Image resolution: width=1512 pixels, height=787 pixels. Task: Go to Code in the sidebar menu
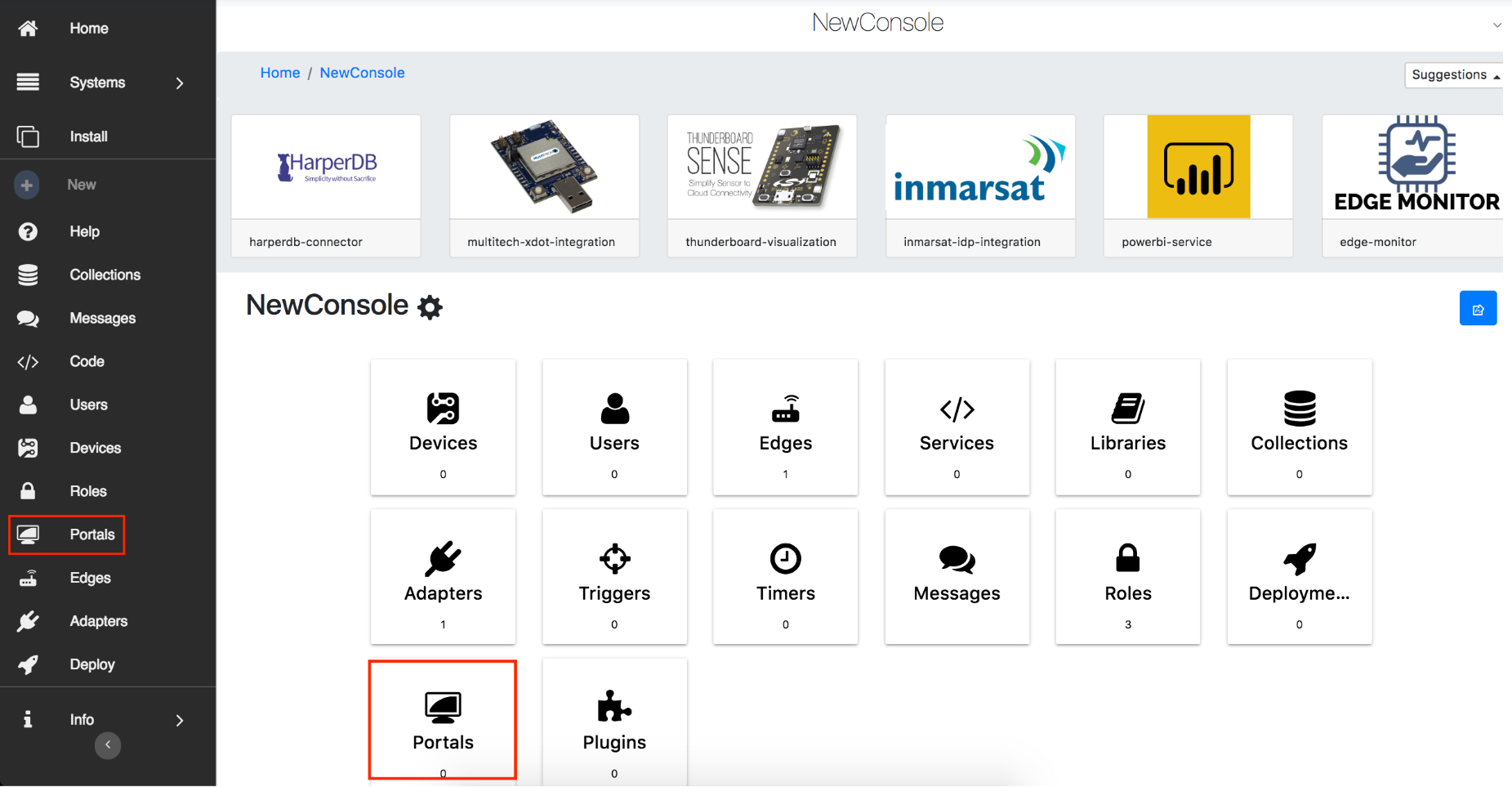click(x=87, y=361)
